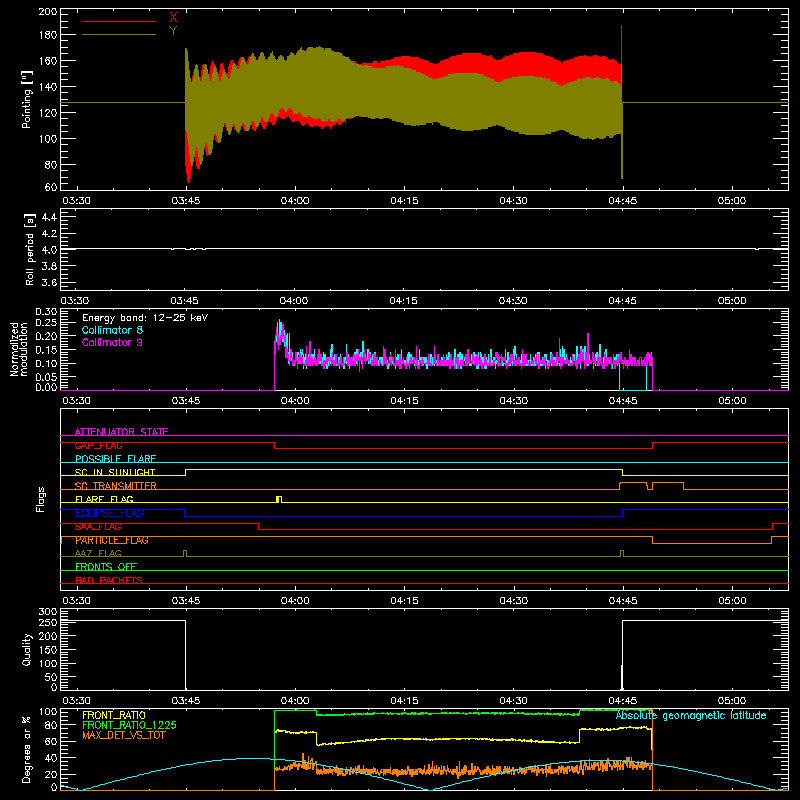
Task: Click the 'FRONTS_OFF' flag label
Action: [x=106, y=566]
